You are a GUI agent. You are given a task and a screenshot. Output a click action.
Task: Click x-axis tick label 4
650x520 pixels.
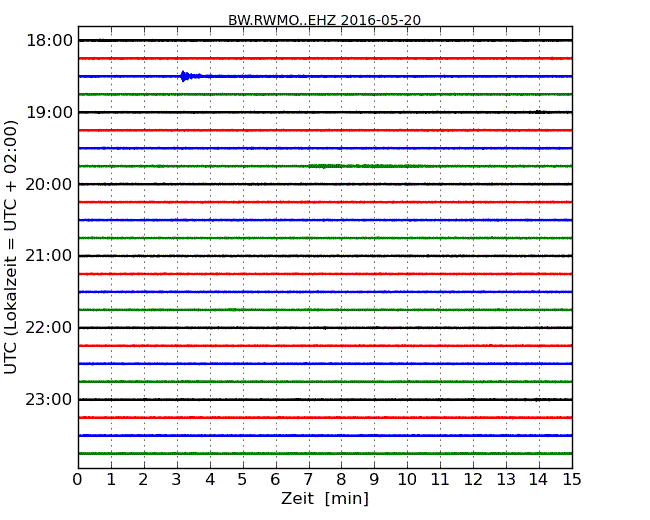210,480
